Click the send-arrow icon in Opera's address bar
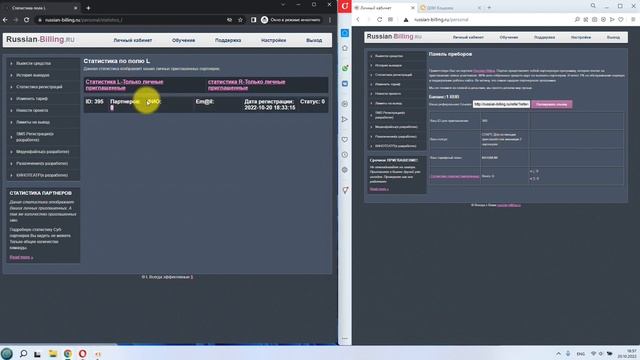This screenshot has width=640, height=360. 612,20
